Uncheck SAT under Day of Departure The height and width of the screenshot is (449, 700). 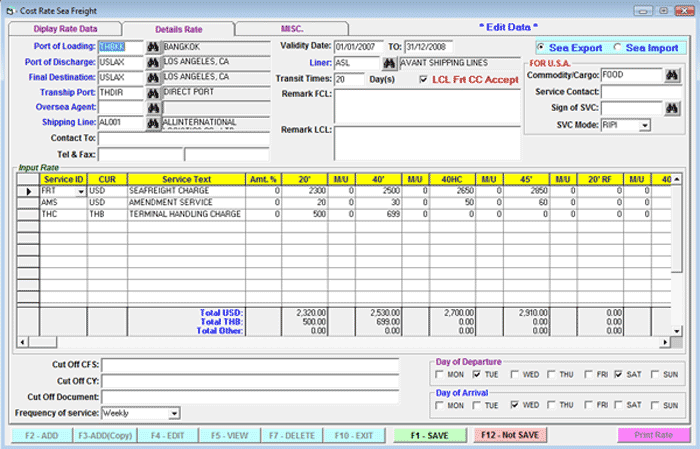(x=618, y=374)
